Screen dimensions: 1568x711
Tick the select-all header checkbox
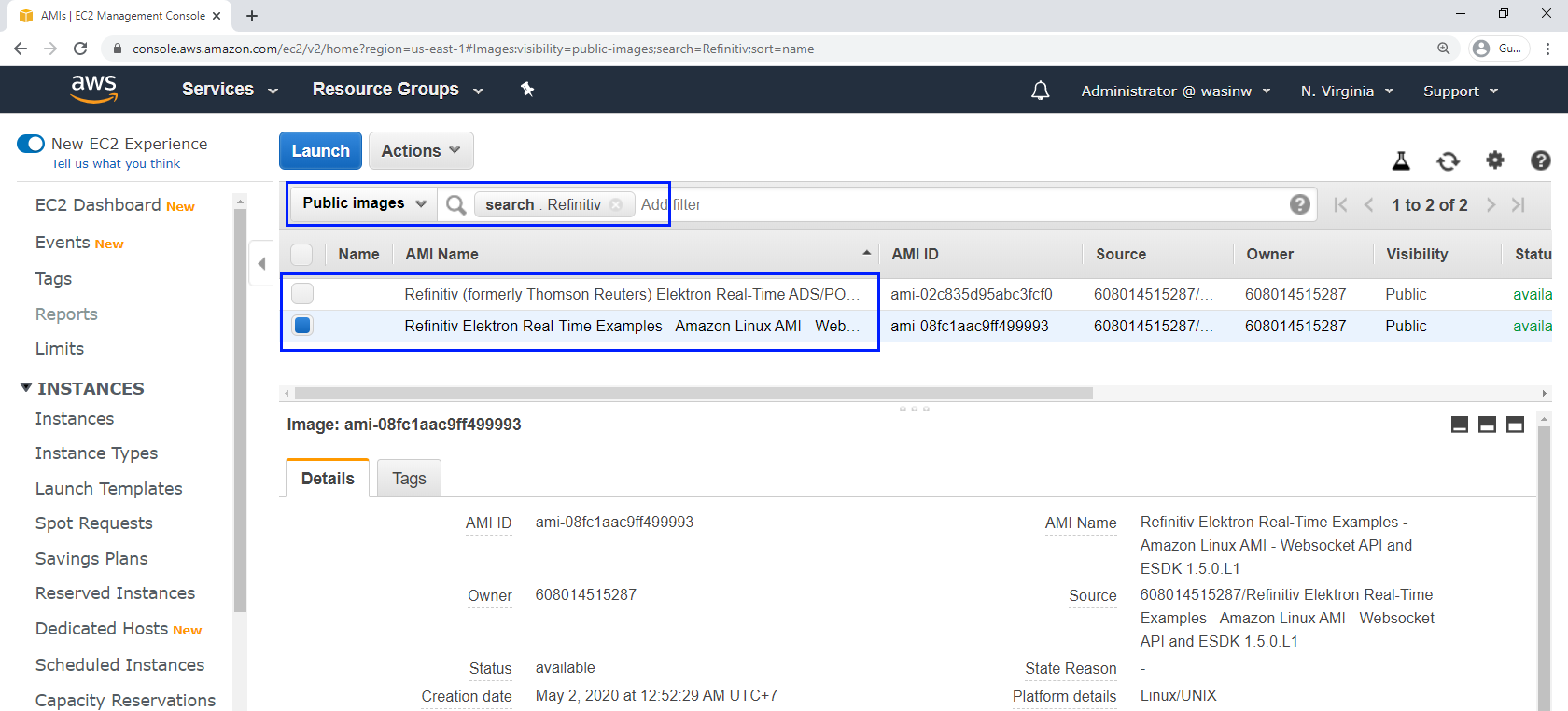(301, 254)
